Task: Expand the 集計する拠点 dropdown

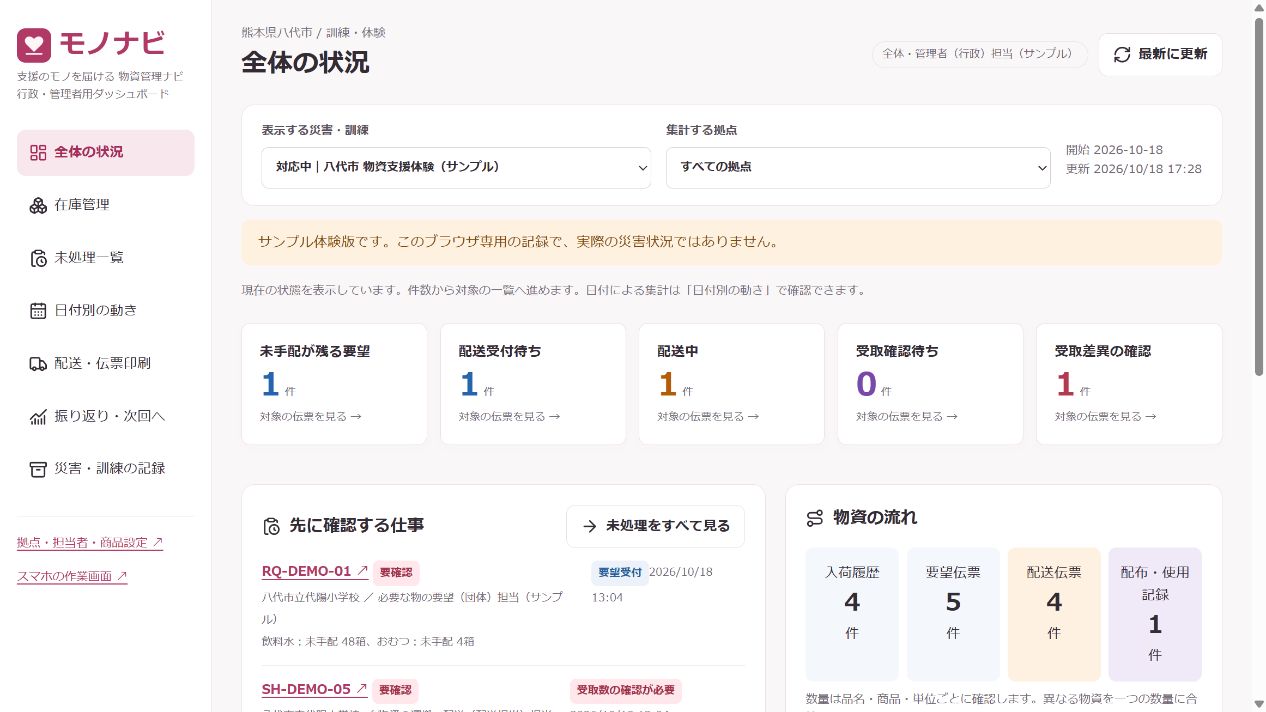Action: tap(858, 167)
